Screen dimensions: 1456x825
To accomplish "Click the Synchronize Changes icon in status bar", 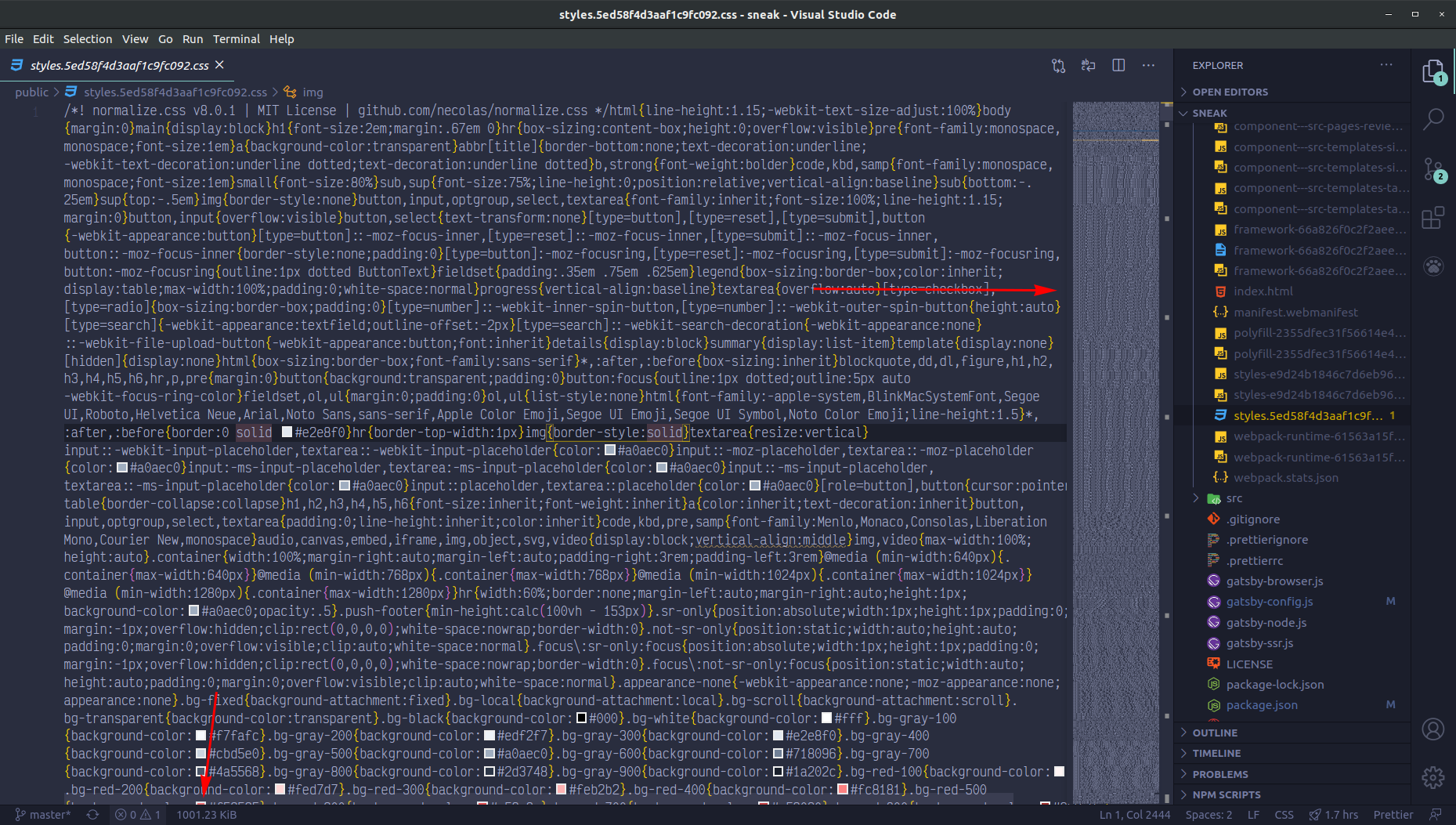I will 92,815.
